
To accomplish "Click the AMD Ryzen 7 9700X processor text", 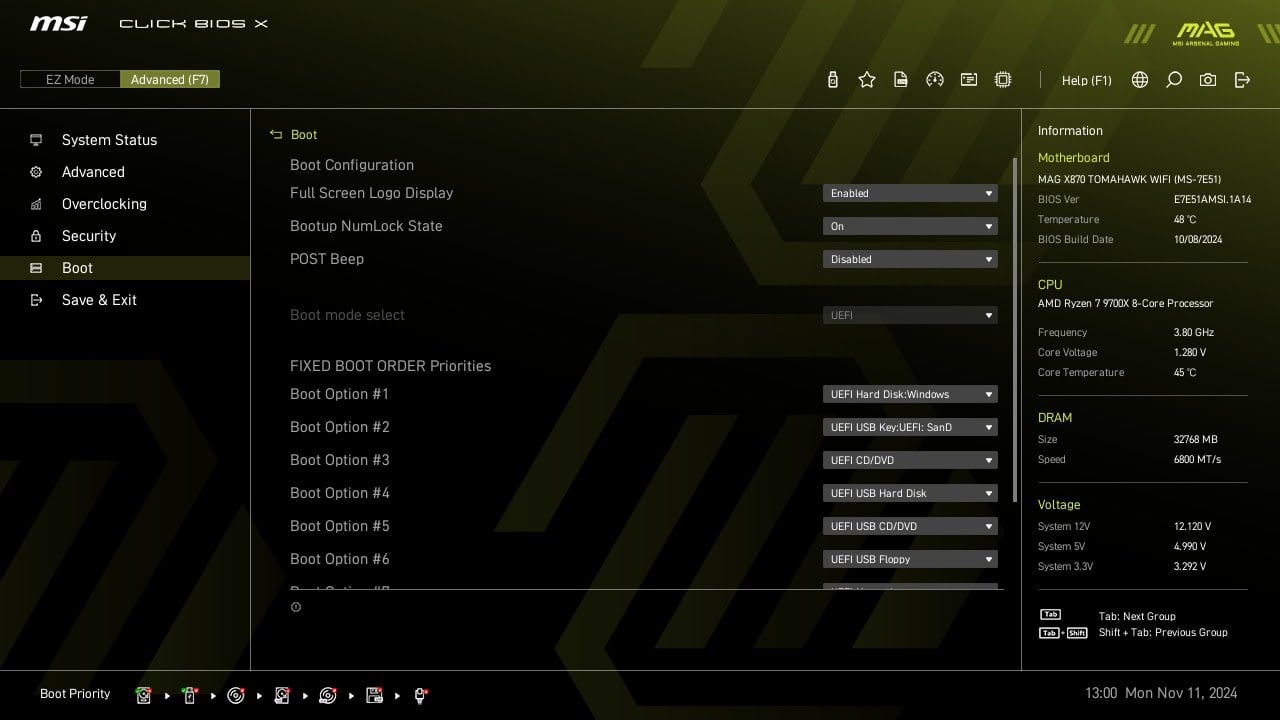I will (1125, 303).
